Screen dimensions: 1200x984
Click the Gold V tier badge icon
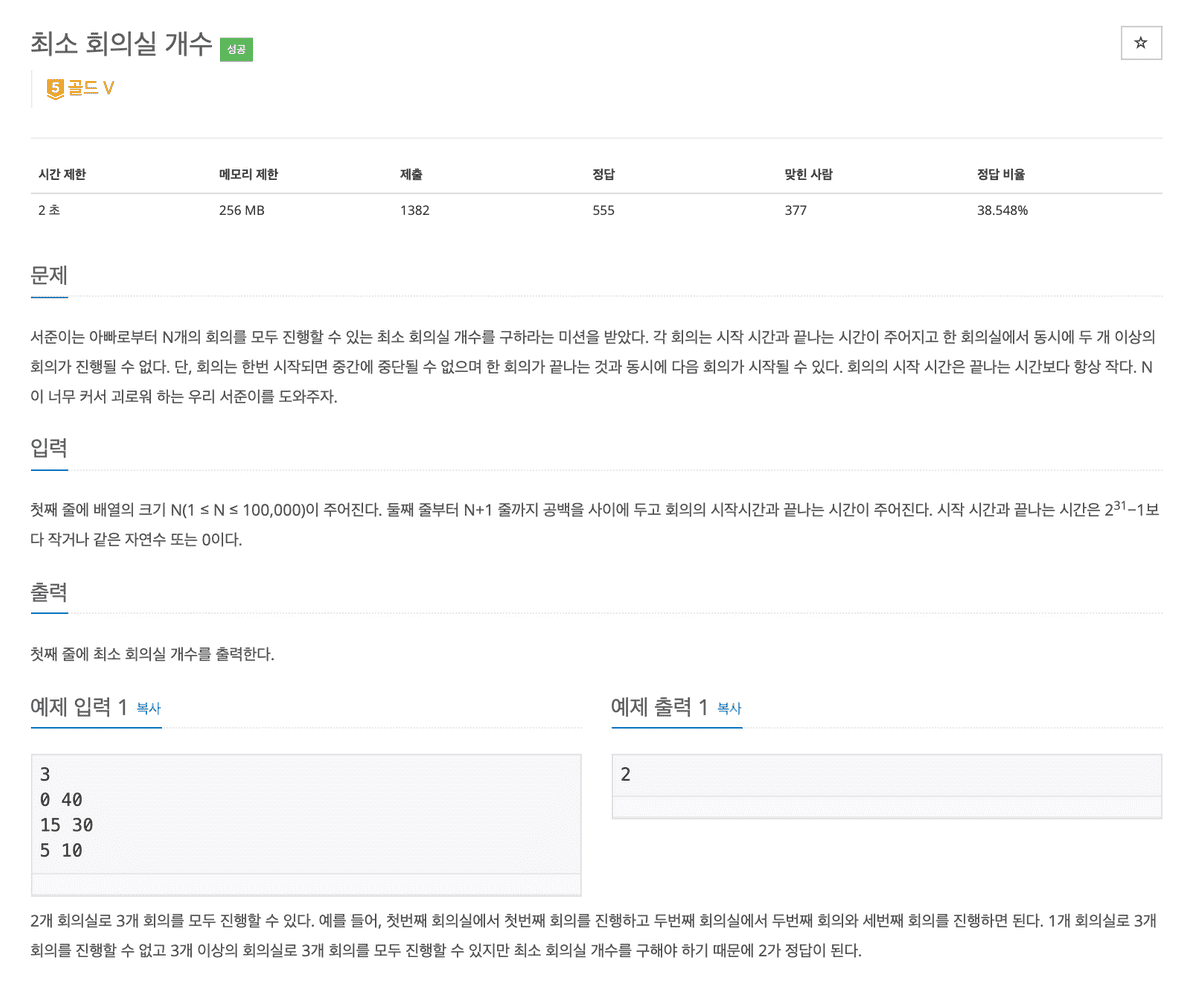tap(55, 88)
